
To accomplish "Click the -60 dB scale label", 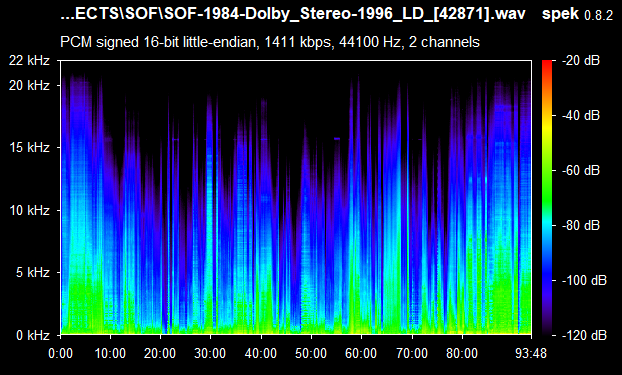I will click(581, 171).
